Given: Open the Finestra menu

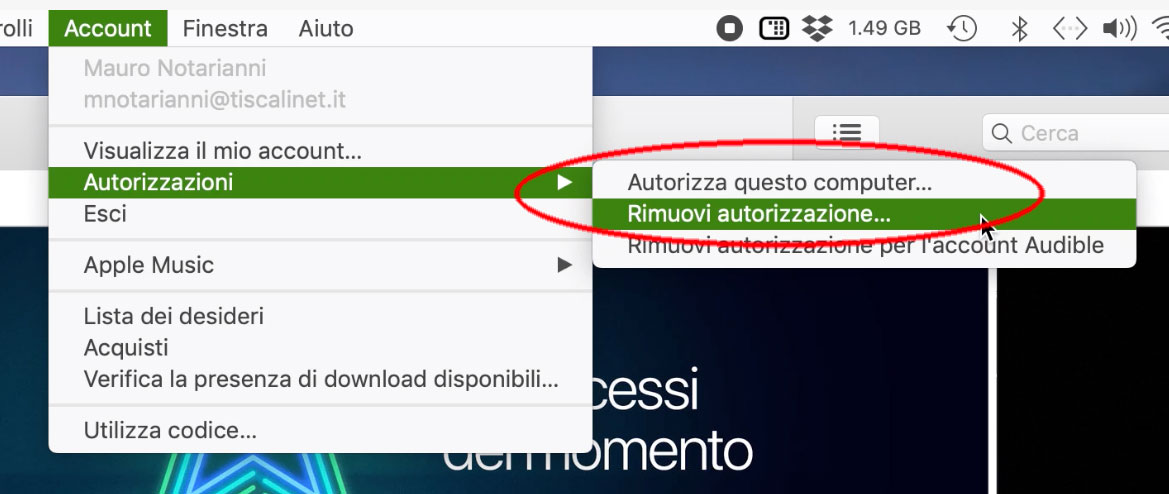Looking at the screenshot, I should [x=225, y=28].
